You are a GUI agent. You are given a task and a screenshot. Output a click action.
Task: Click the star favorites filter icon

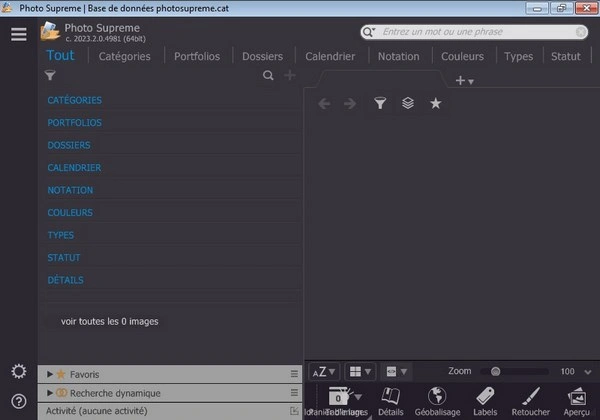(435, 103)
